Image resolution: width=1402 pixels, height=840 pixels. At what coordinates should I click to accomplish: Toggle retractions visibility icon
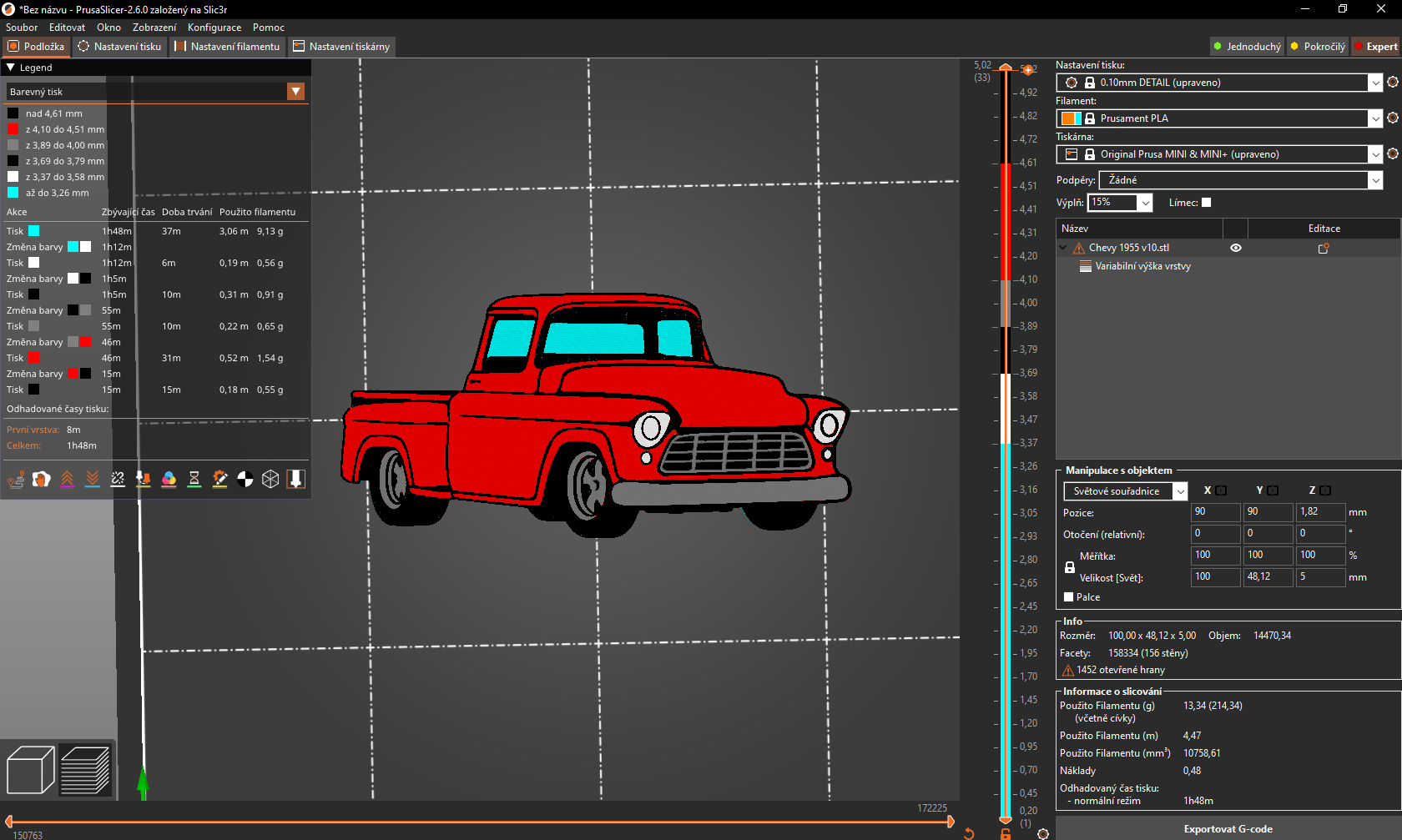click(x=67, y=479)
